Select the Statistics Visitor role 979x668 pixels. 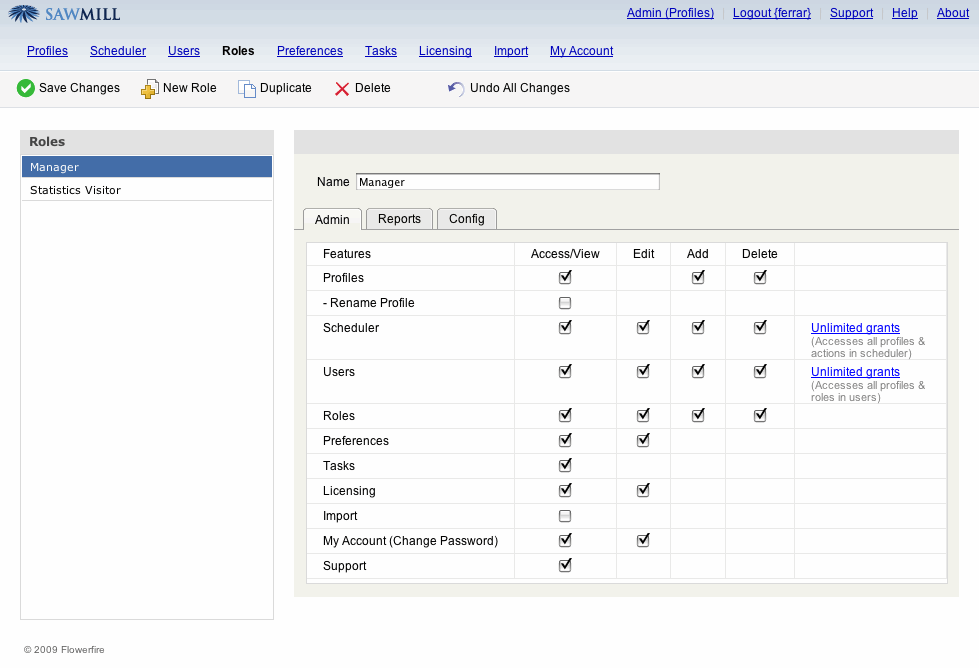[76, 190]
